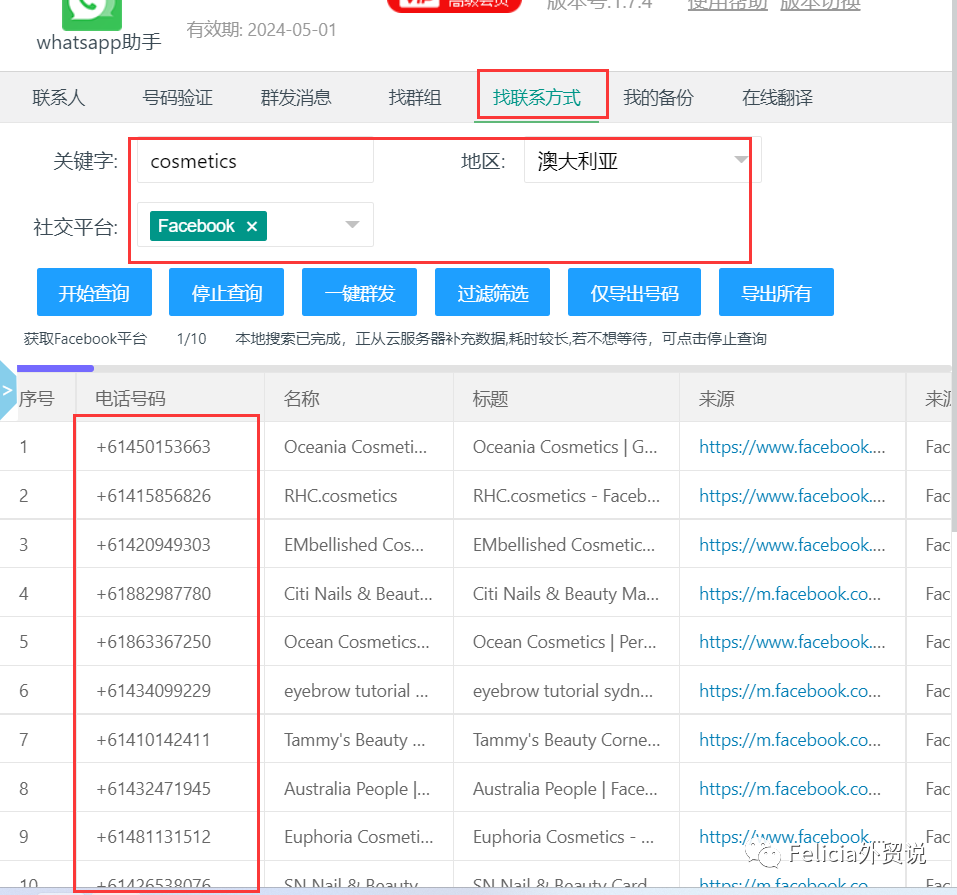Open the 群发消息 tab
Screen dimensions: 957x895
point(296,98)
